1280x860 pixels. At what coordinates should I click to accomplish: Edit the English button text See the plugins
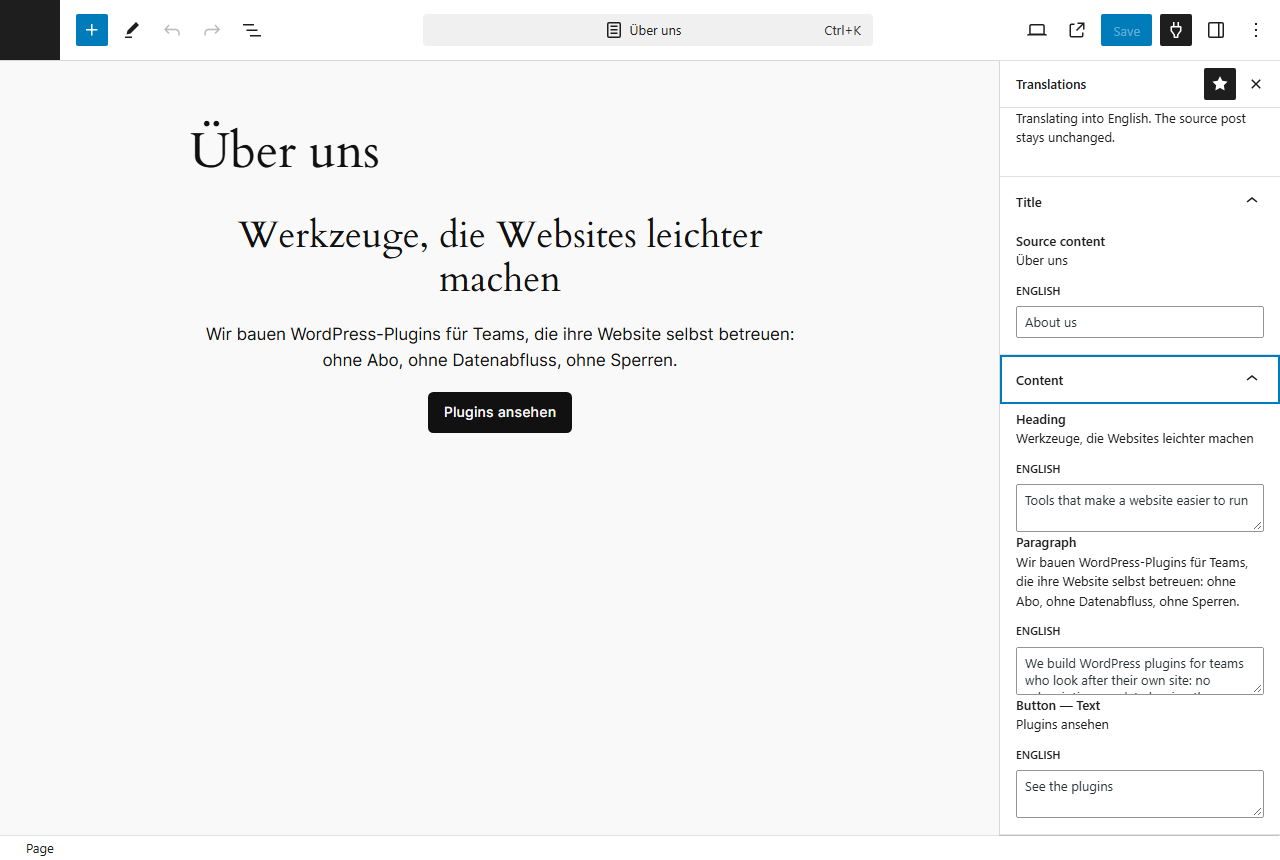1140,794
